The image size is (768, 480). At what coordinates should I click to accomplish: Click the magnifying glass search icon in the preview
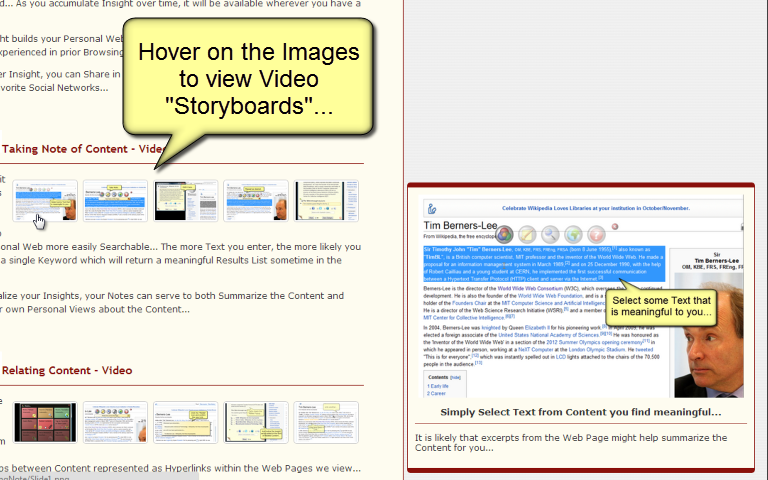551,235
